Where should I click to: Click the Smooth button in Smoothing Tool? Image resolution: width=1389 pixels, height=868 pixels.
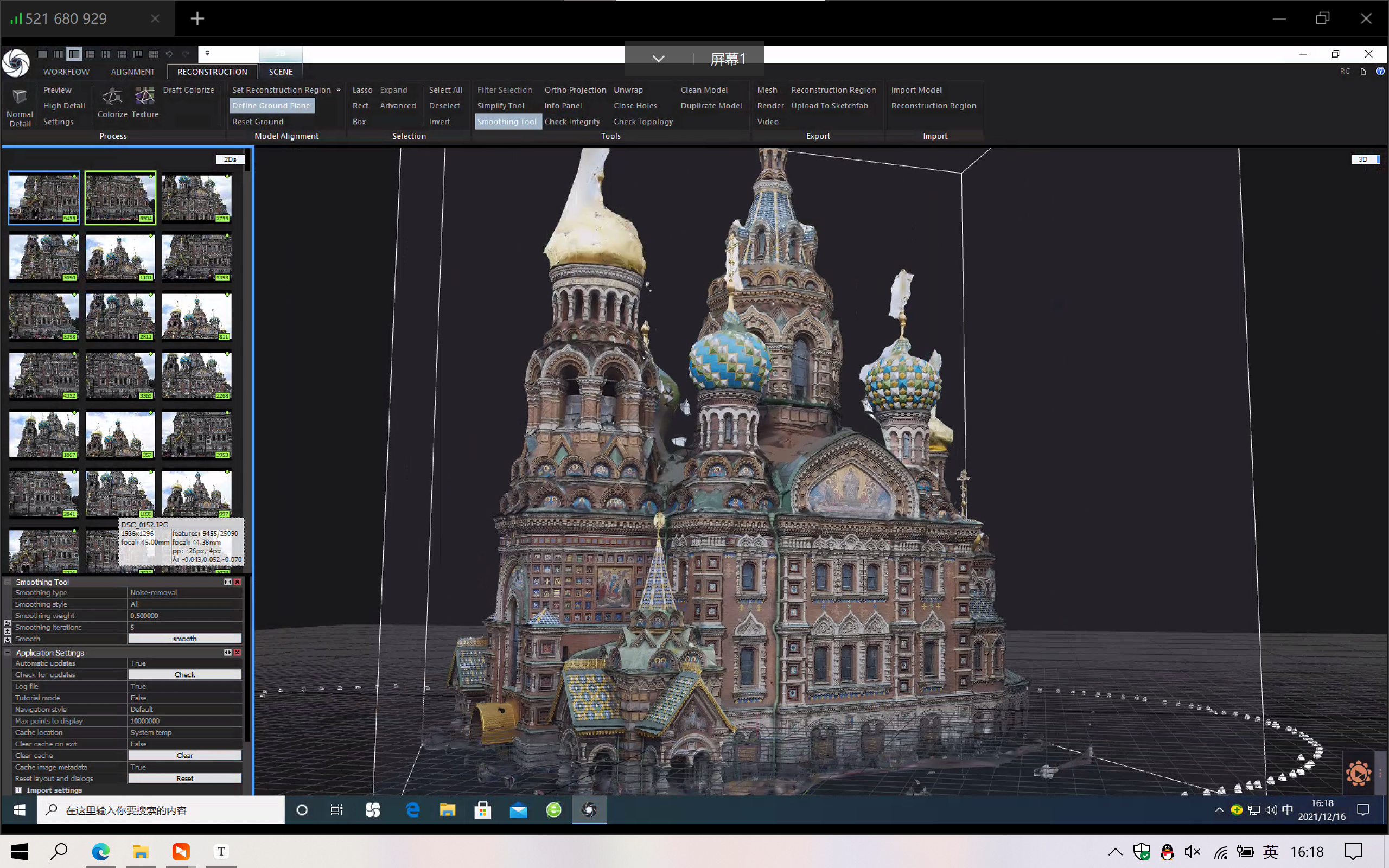184,639
